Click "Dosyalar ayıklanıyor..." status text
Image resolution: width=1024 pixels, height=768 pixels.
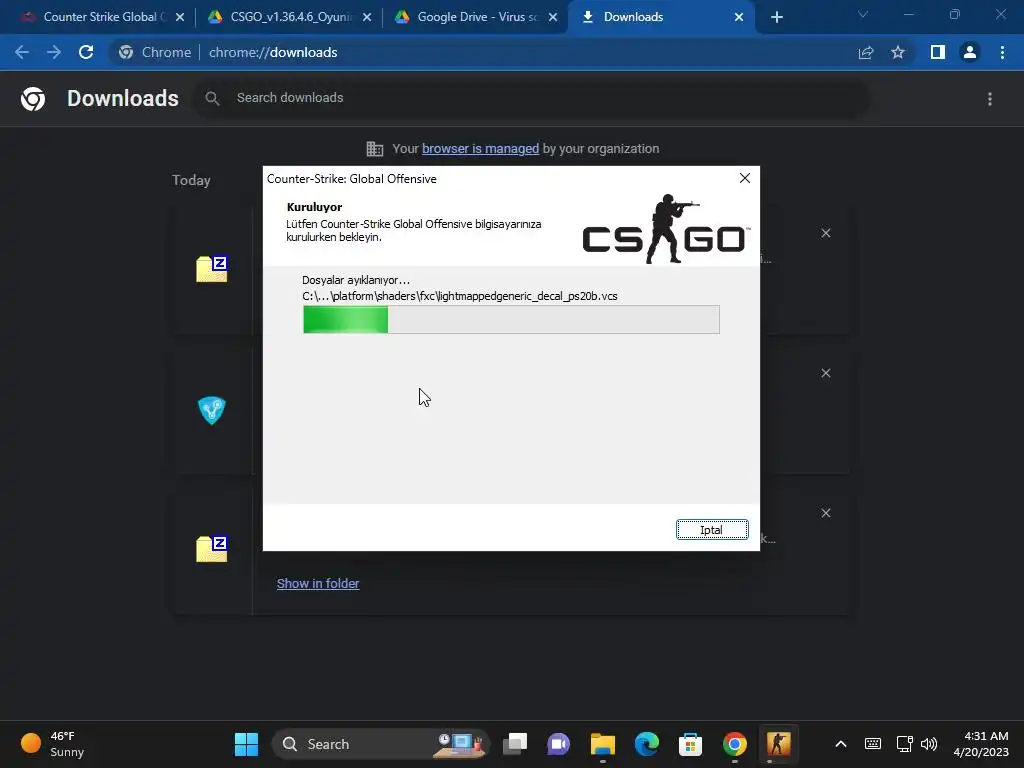(356, 280)
